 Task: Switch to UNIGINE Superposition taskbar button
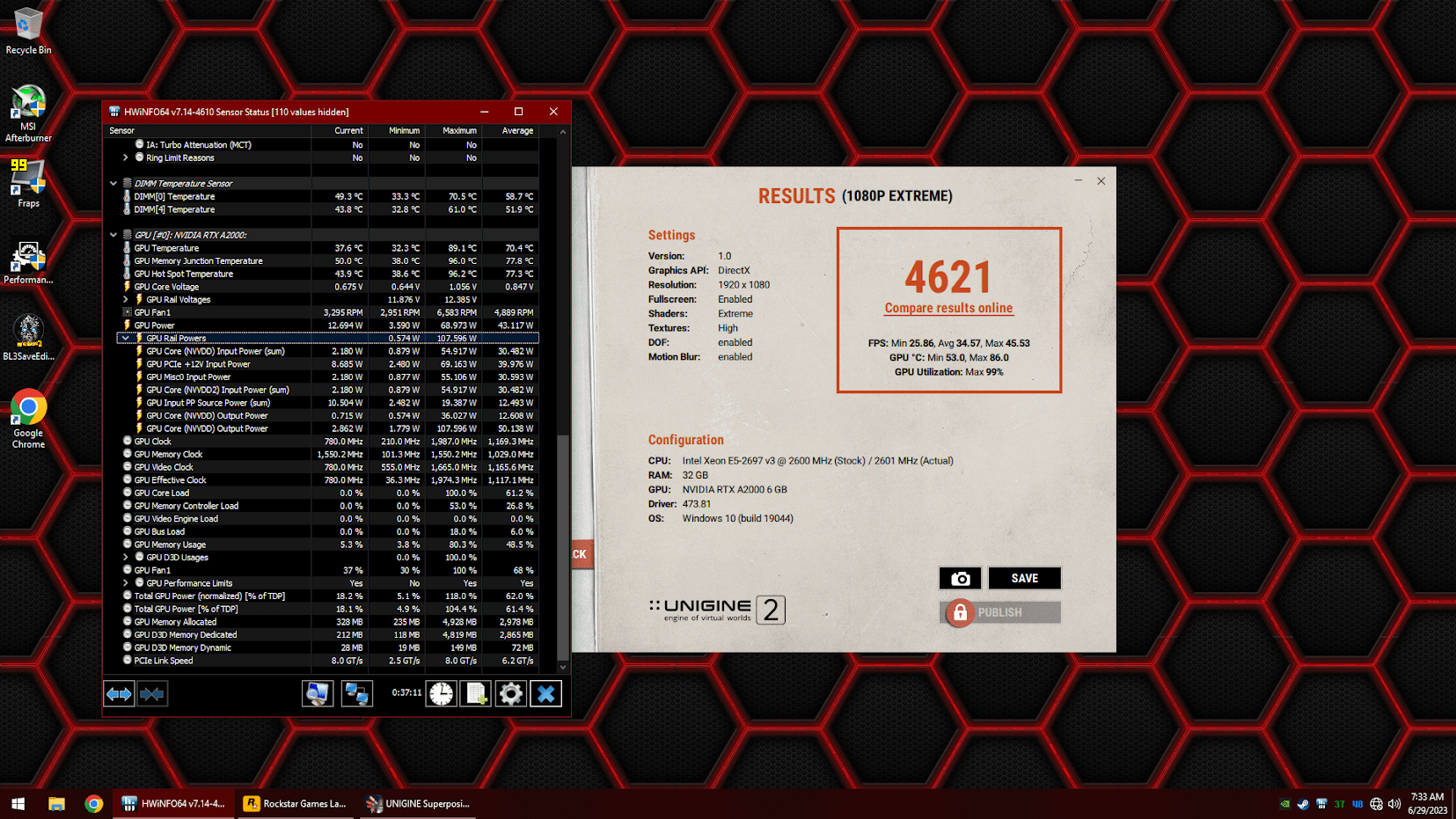[x=418, y=803]
